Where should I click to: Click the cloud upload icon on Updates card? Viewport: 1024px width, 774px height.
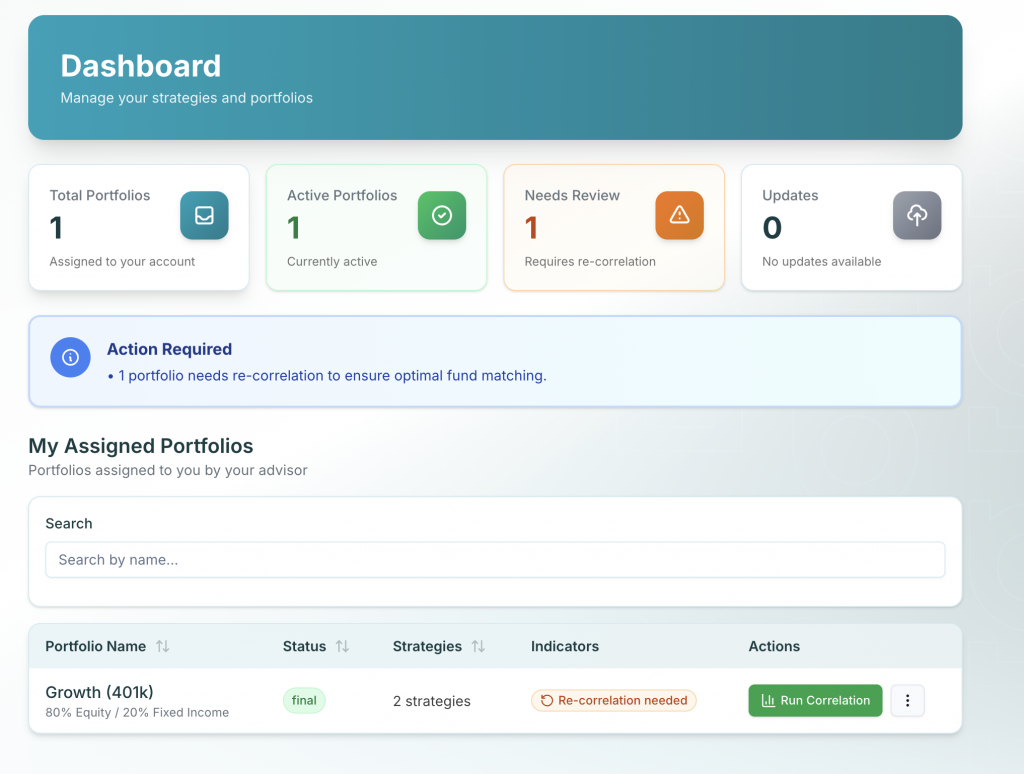(x=916, y=216)
